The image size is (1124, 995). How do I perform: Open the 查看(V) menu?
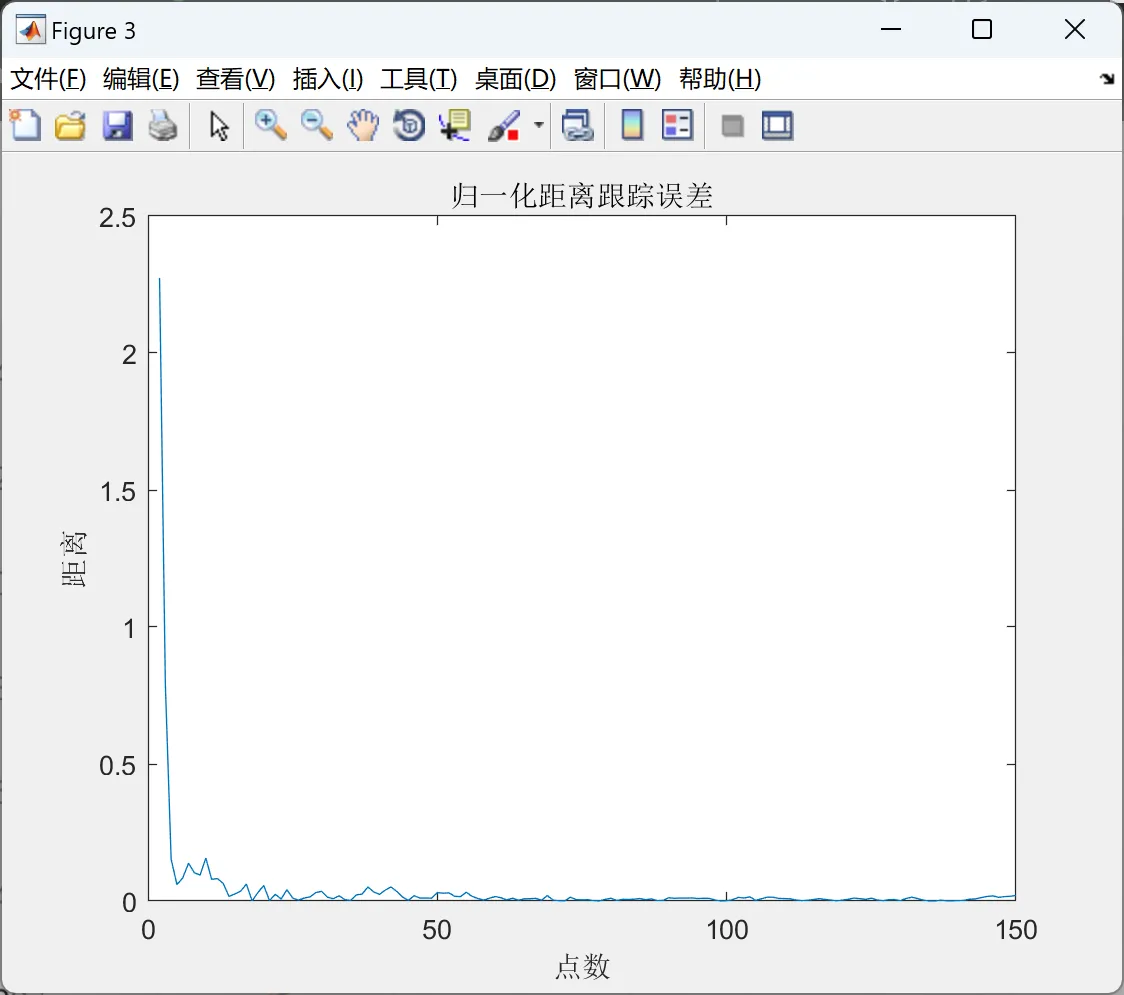[x=236, y=79]
